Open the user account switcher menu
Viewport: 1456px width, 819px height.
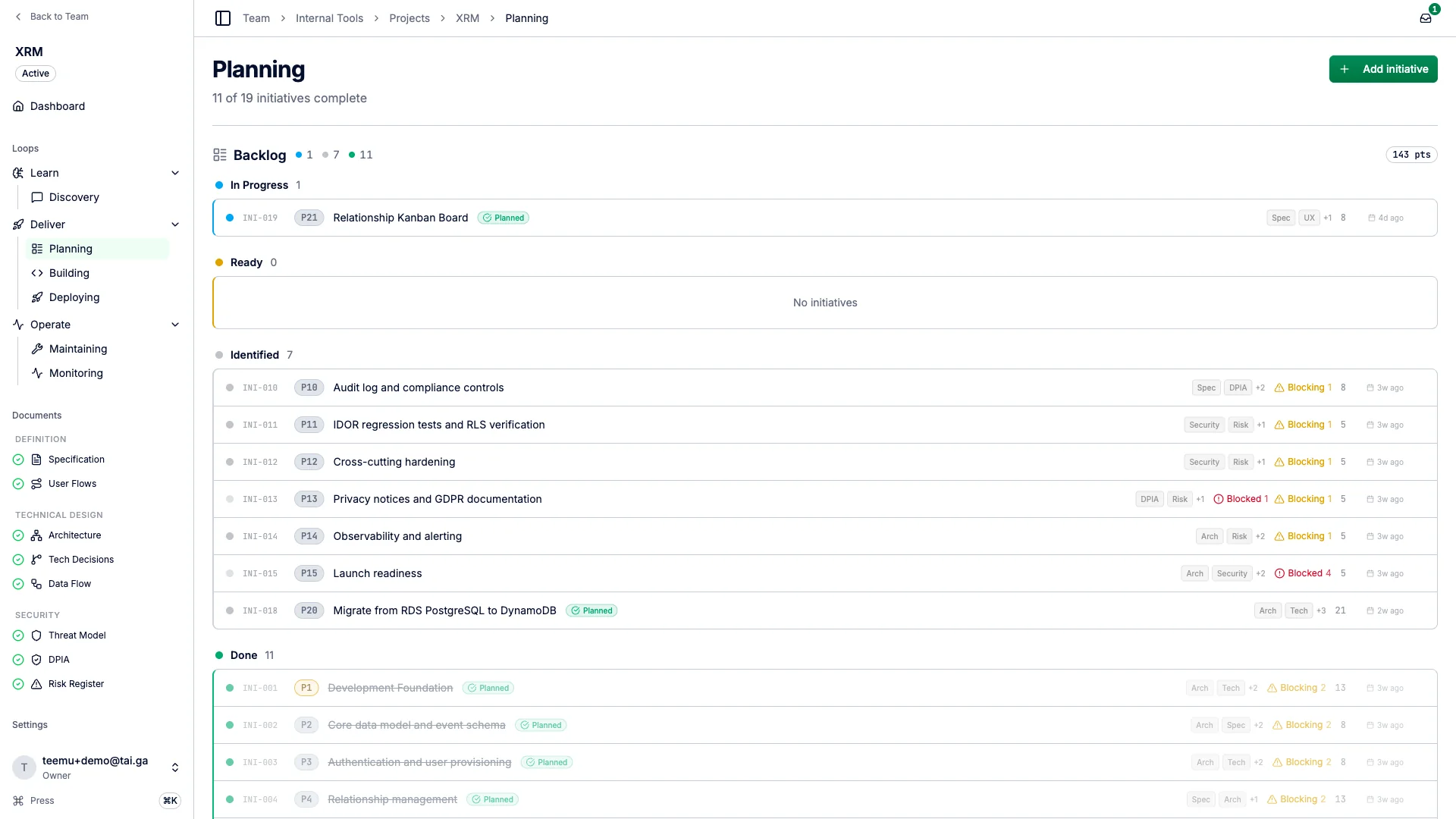[175, 767]
